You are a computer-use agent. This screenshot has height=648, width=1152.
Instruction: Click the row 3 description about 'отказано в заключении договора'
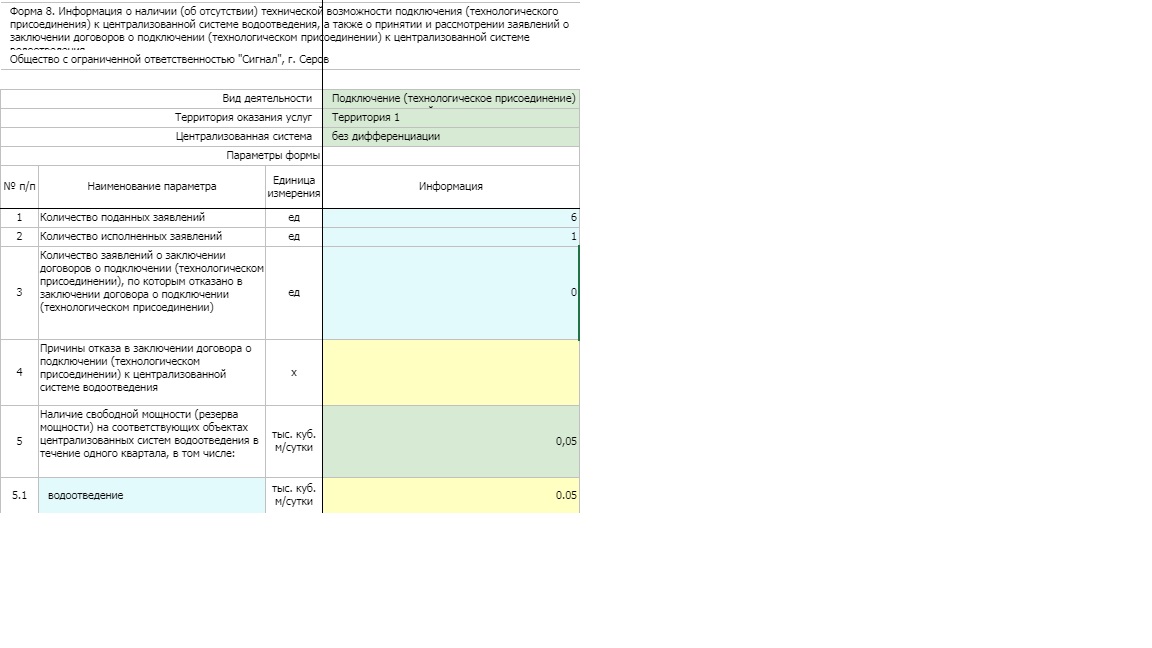pyautogui.click(x=152, y=281)
